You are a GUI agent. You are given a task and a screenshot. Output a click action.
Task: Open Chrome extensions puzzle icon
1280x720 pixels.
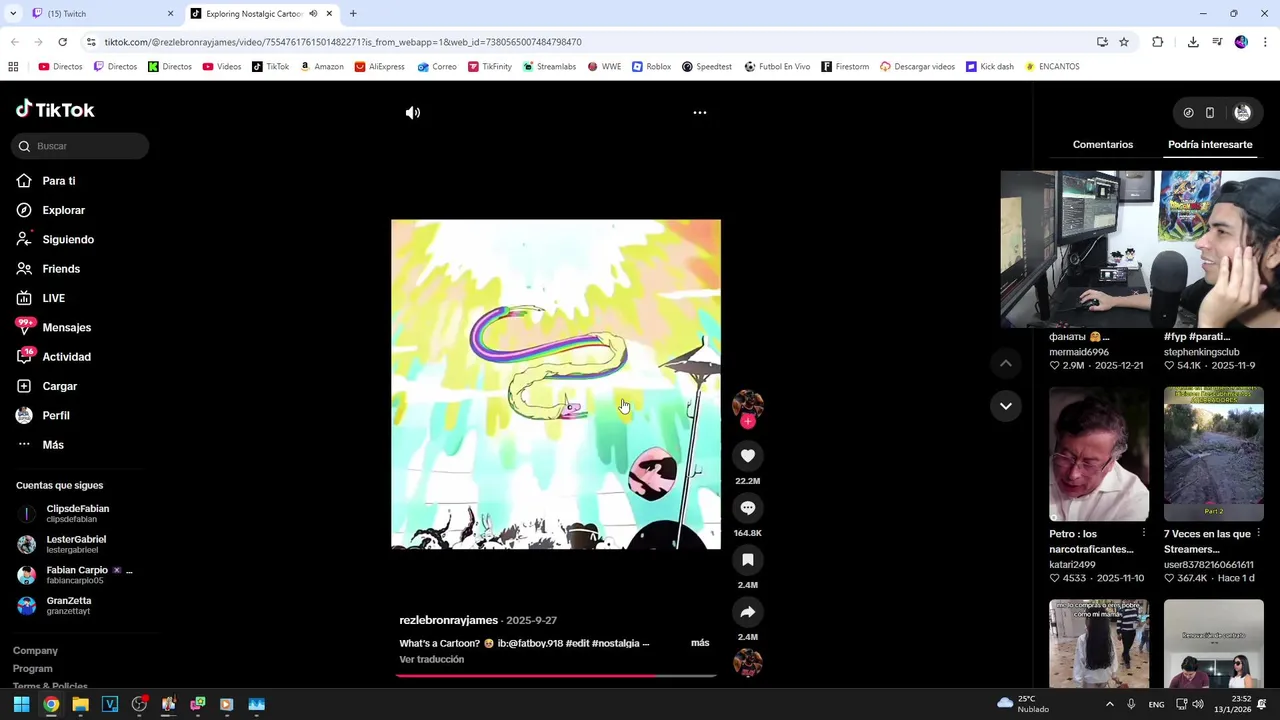tap(1158, 42)
